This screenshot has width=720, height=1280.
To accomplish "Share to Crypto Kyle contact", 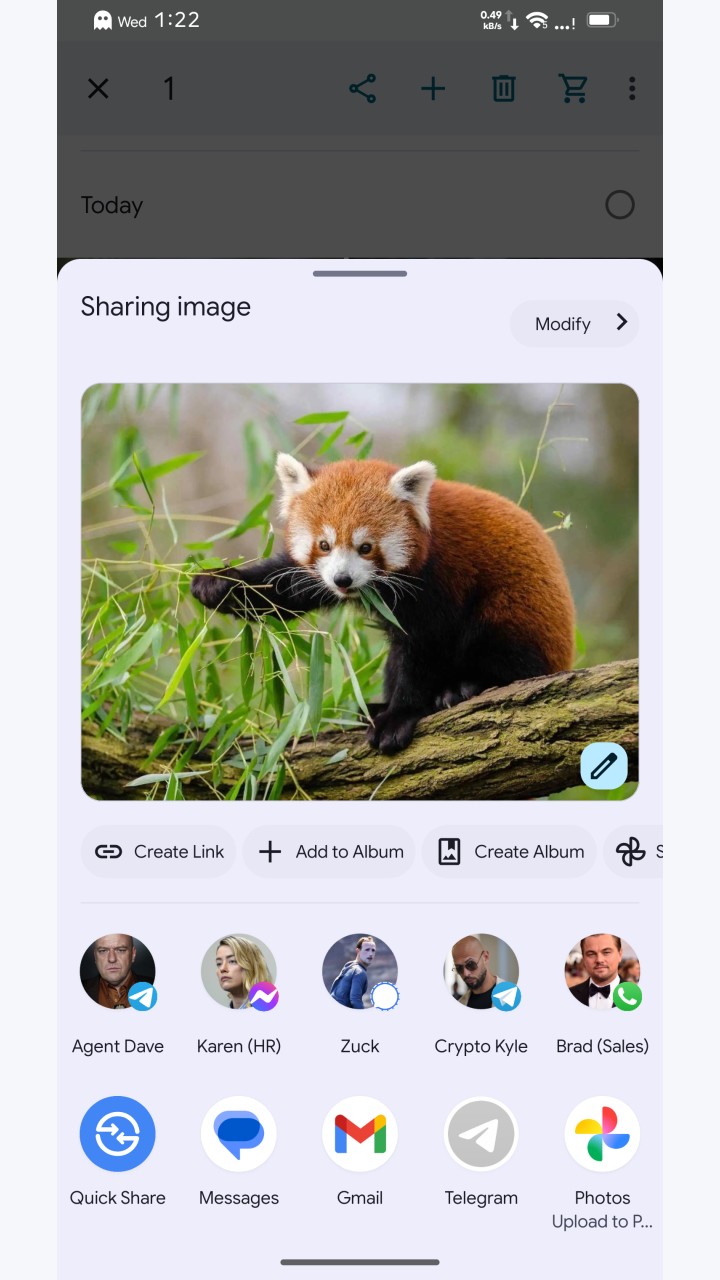I will point(481,994).
